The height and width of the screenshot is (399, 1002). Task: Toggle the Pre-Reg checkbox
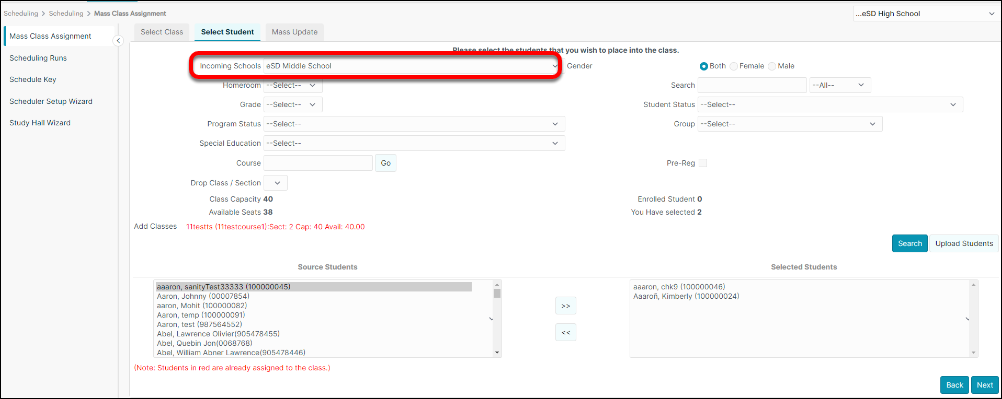(x=703, y=163)
